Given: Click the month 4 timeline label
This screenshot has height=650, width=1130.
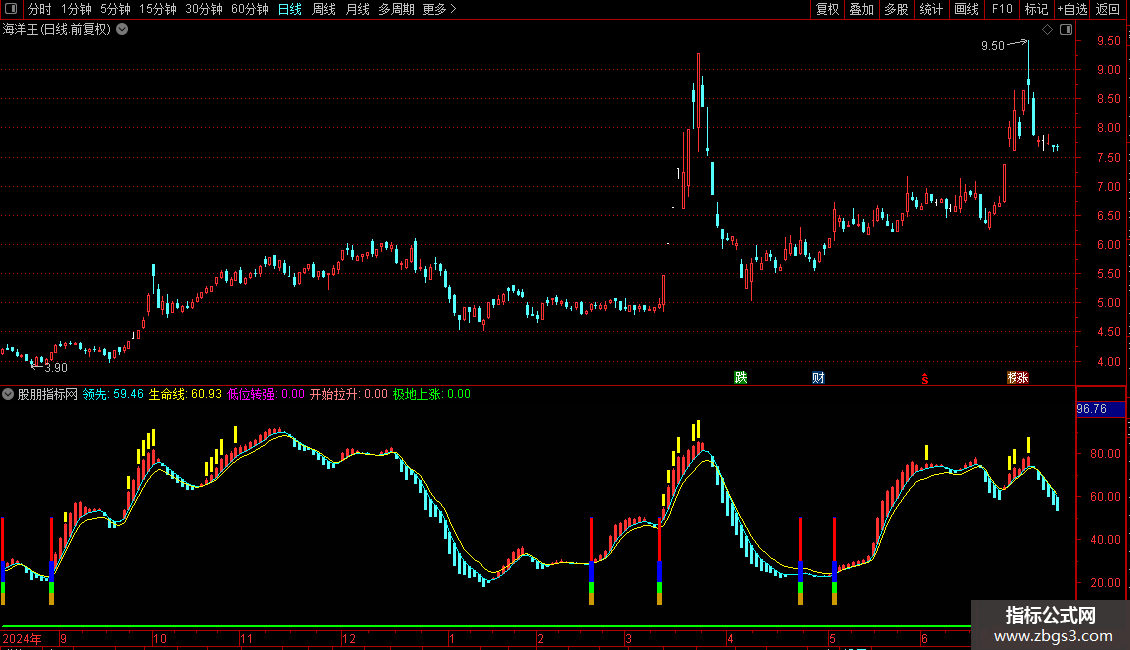Looking at the screenshot, I should tap(730, 638).
